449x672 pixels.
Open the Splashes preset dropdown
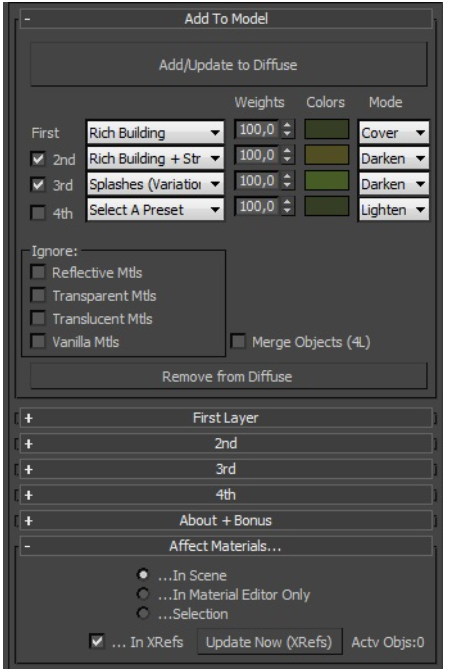pos(155,184)
